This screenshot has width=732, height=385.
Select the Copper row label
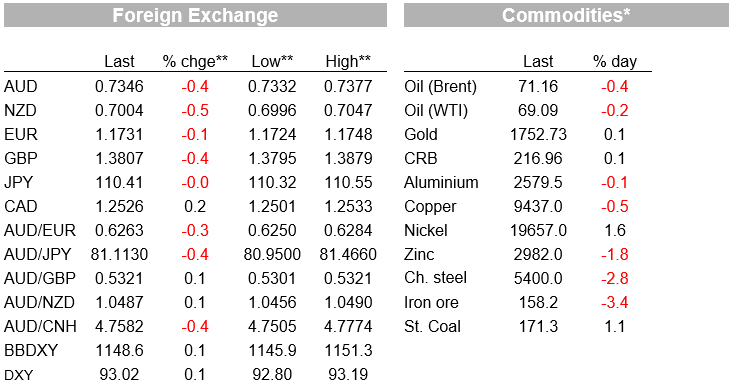coord(430,207)
